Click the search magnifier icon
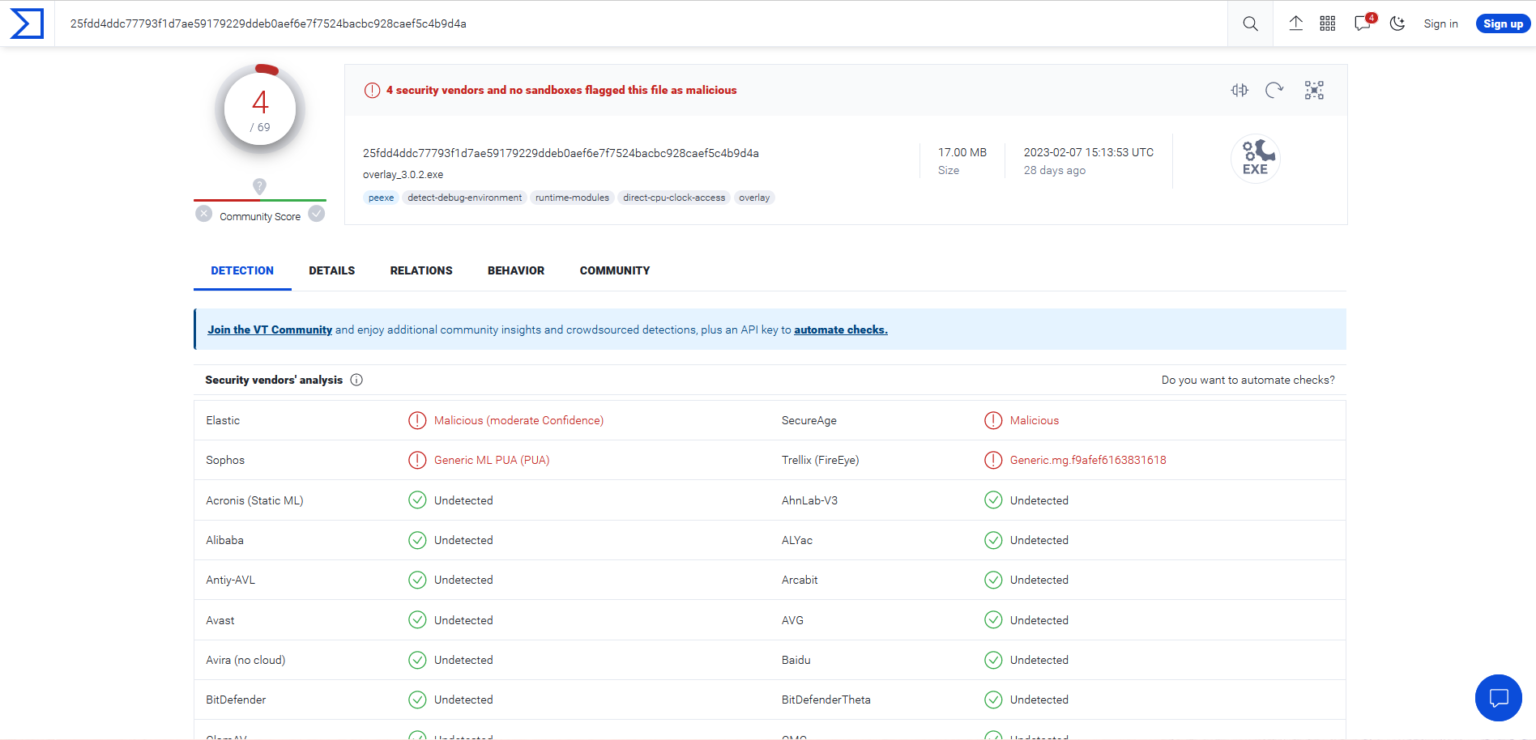The width and height of the screenshot is (1536, 740). coord(1250,24)
